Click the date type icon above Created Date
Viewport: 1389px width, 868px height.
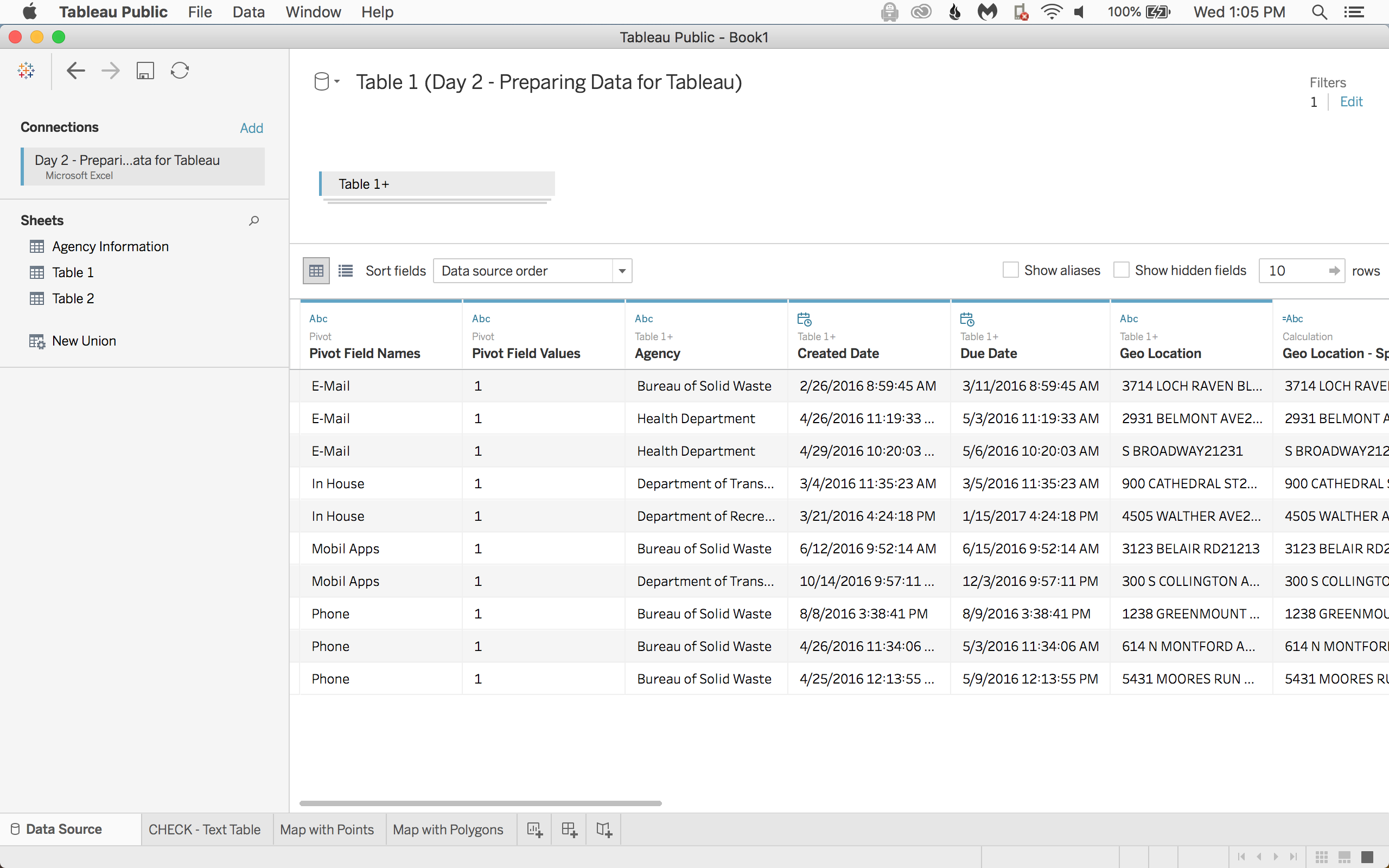[x=804, y=318]
